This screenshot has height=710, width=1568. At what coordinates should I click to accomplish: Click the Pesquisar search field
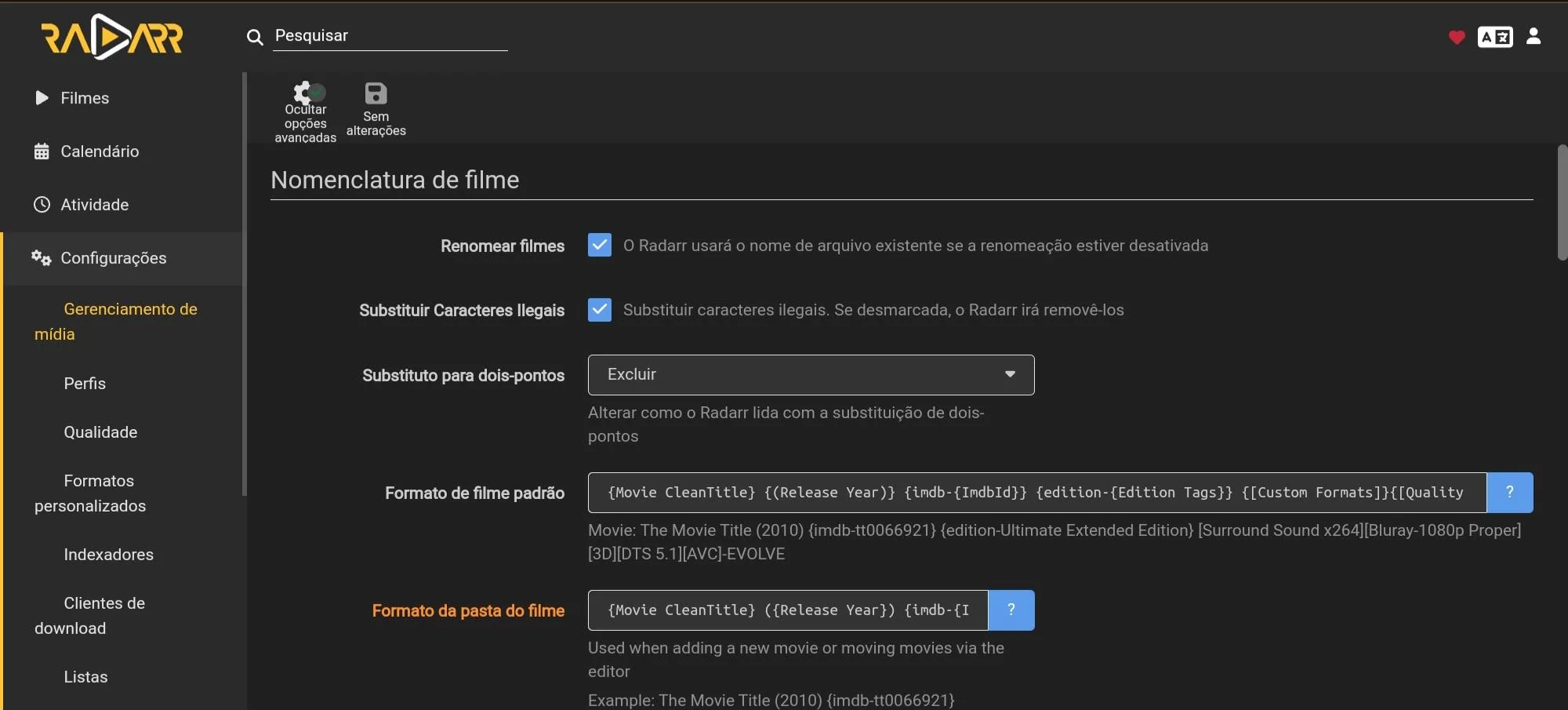390,36
